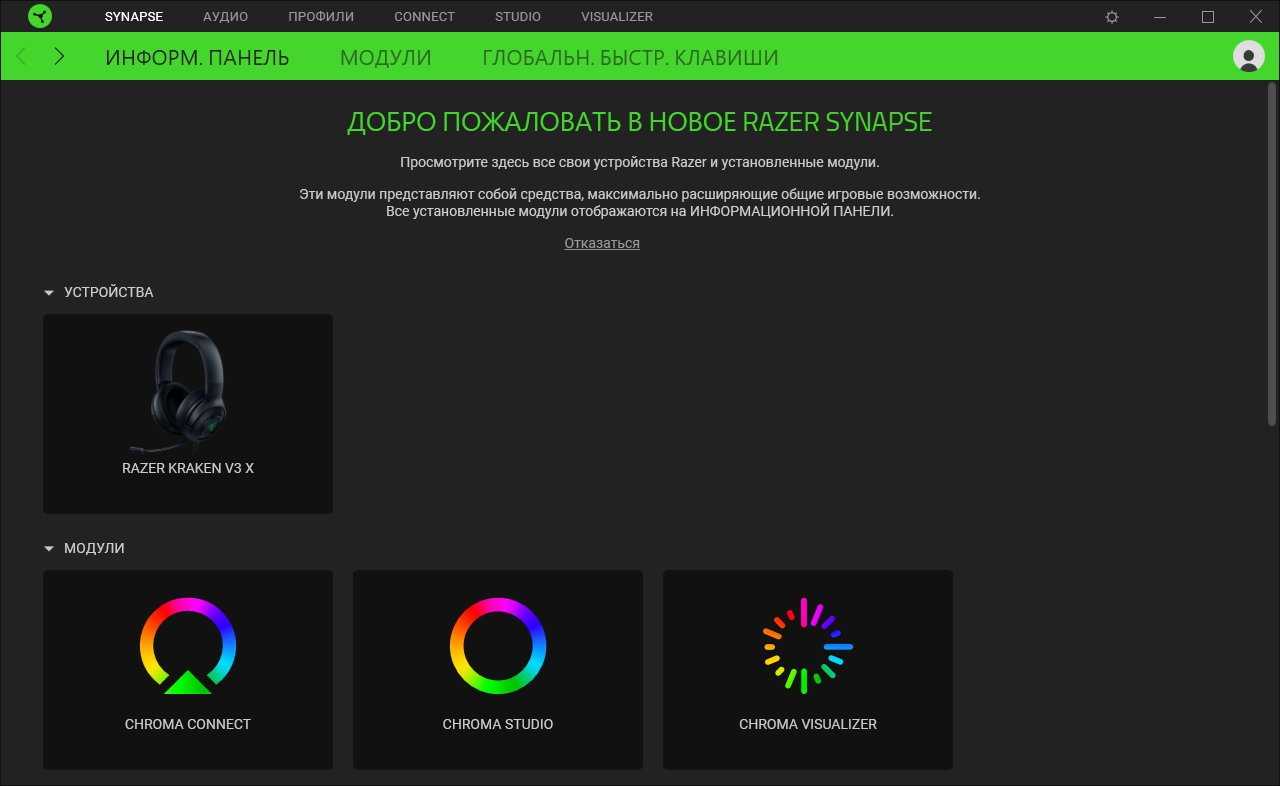Viewport: 1280px width, 786px height.
Task: Open the МОДУЛИ subtab in green bar
Action: pyautogui.click(x=385, y=58)
